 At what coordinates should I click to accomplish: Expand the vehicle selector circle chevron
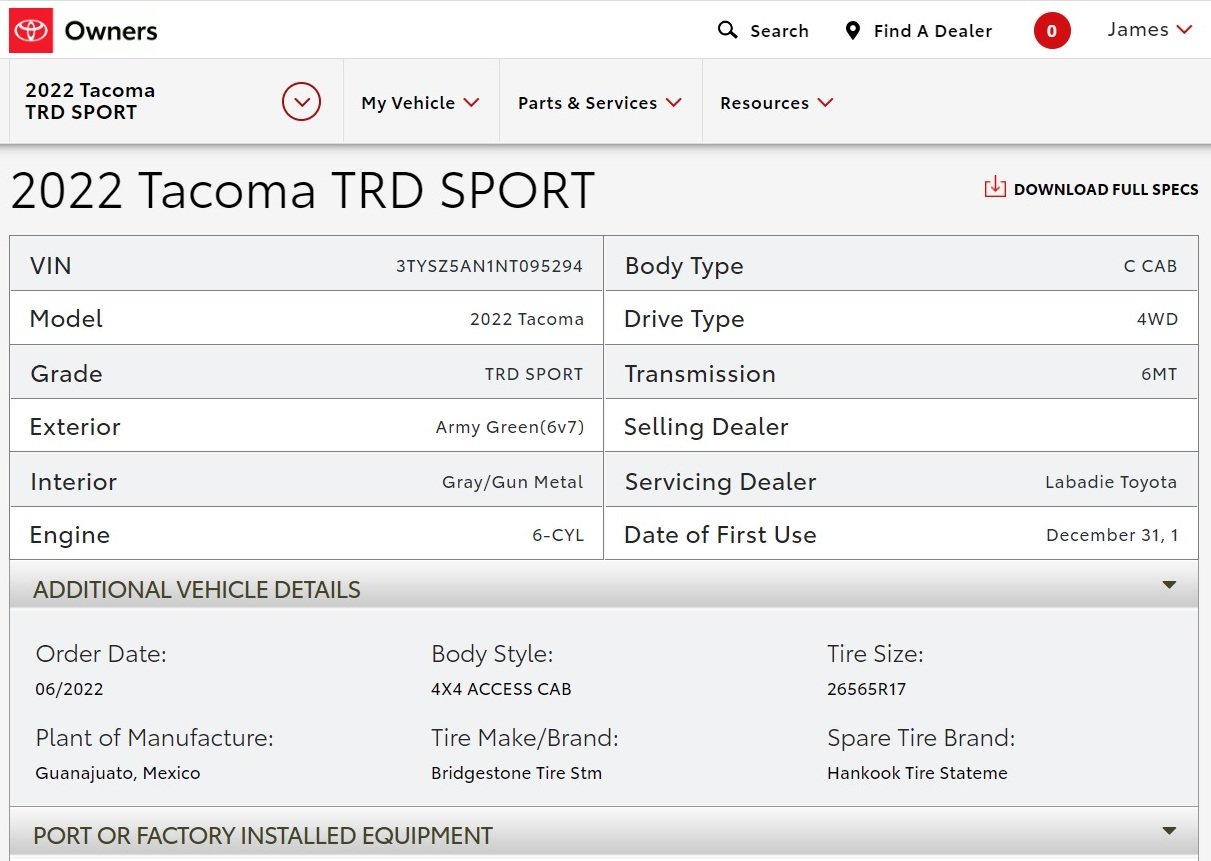pos(301,102)
